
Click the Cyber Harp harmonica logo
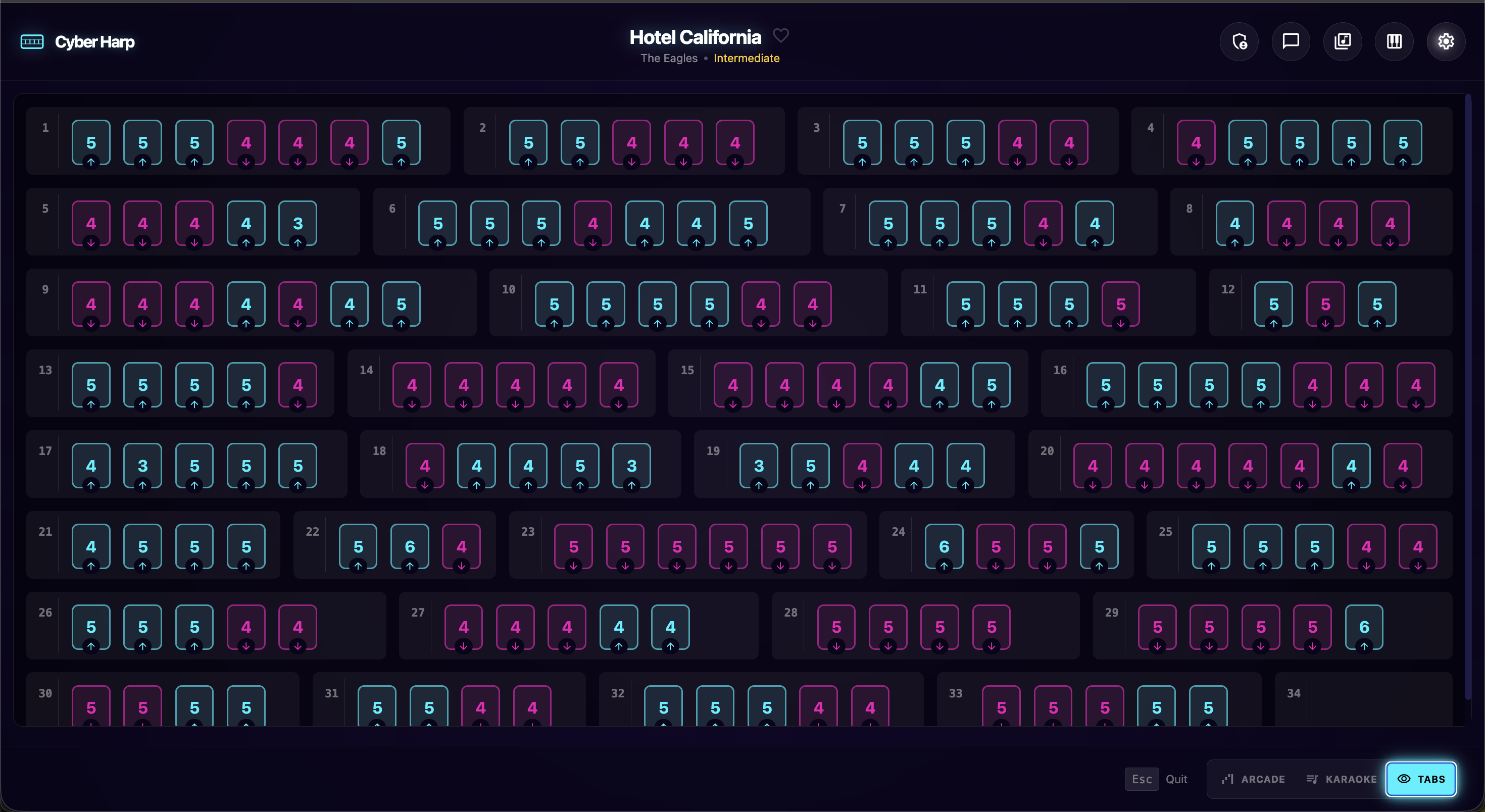click(x=32, y=41)
